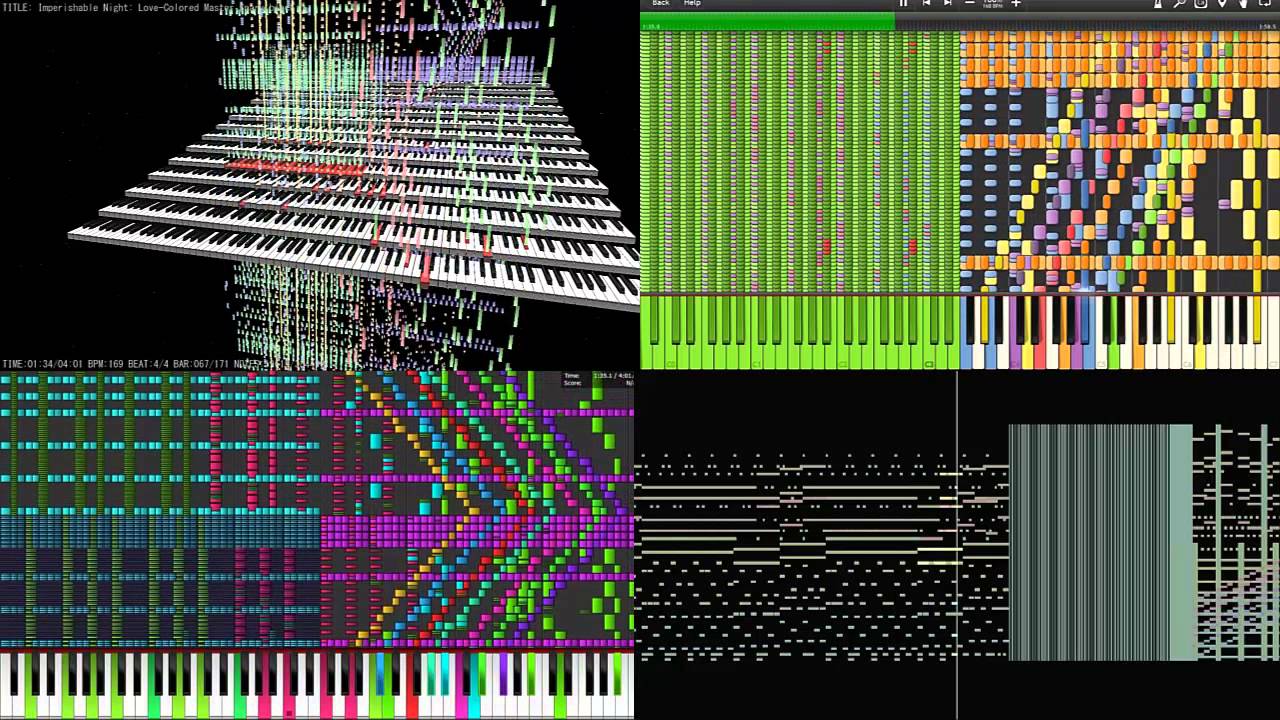The image size is (1280, 720).
Task: Click the vertical playhead line in lower-right visualizer
Action: [957, 545]
